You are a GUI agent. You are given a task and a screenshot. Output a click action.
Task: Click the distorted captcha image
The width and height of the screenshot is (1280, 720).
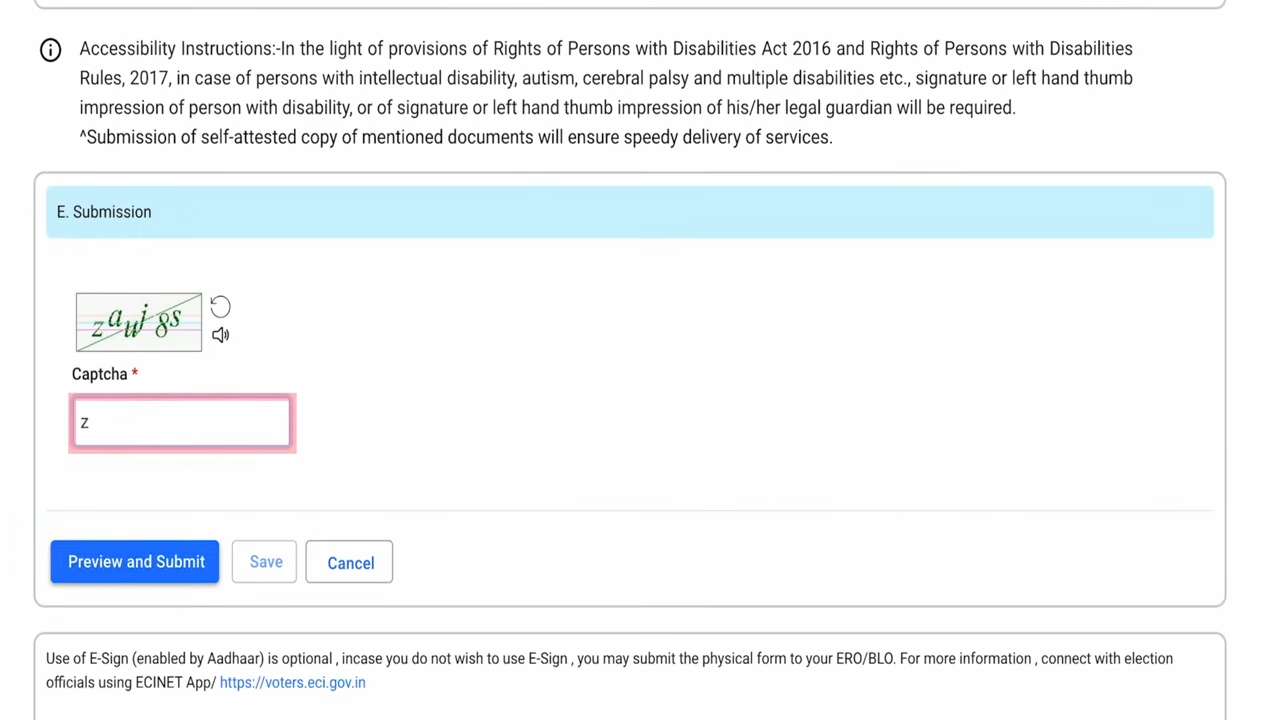(x=138, y=322)
